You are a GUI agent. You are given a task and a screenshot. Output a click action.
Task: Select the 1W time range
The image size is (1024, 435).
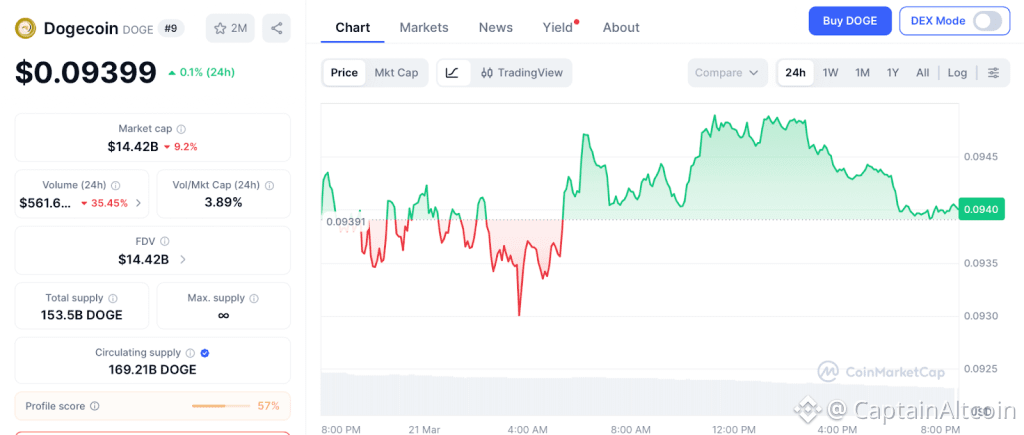coord(830,73)
